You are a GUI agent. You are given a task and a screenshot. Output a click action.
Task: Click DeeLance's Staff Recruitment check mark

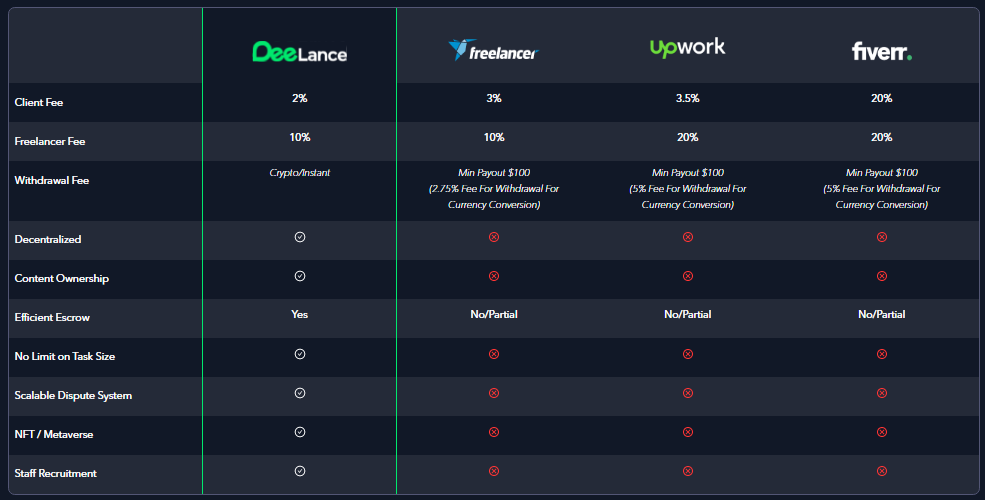coord(300,471)
